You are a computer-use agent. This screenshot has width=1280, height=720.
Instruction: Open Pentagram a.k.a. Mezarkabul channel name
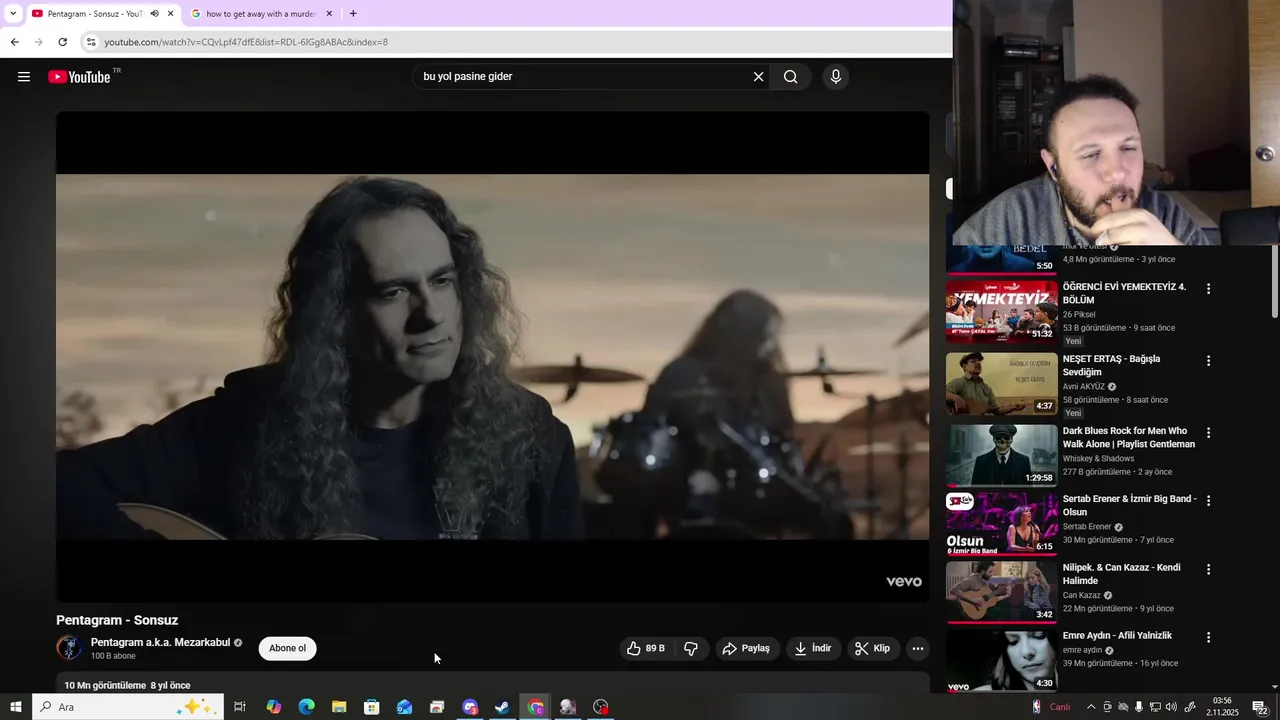[160, 642]
